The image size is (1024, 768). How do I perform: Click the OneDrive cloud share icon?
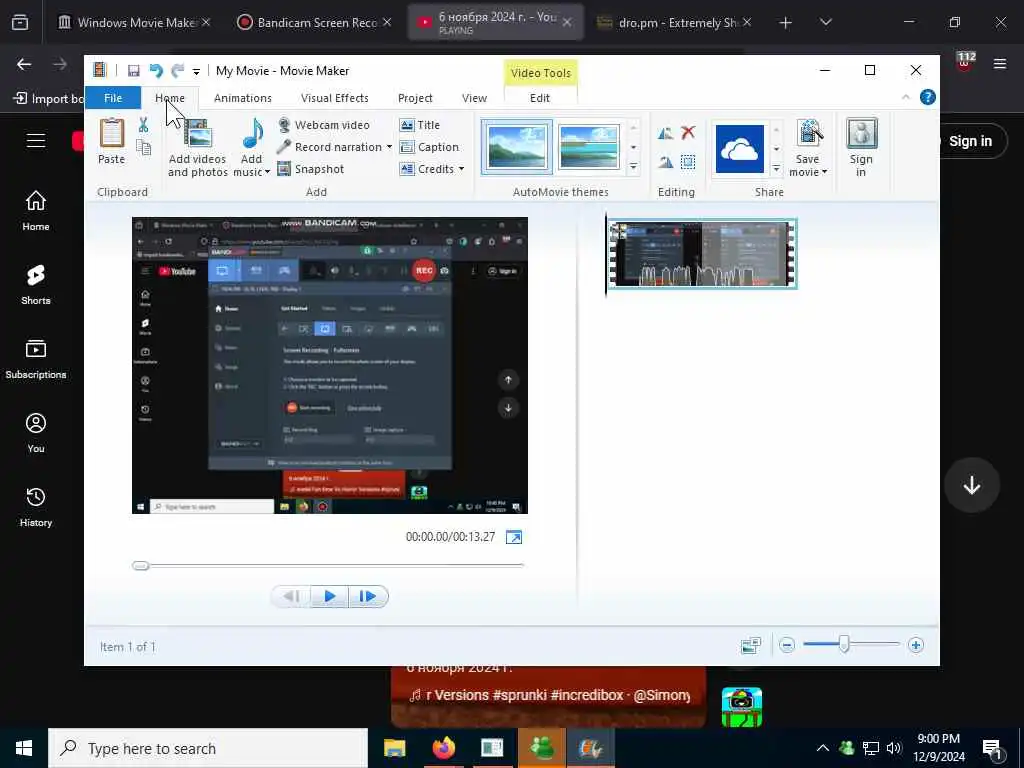(x=739, y=149)
